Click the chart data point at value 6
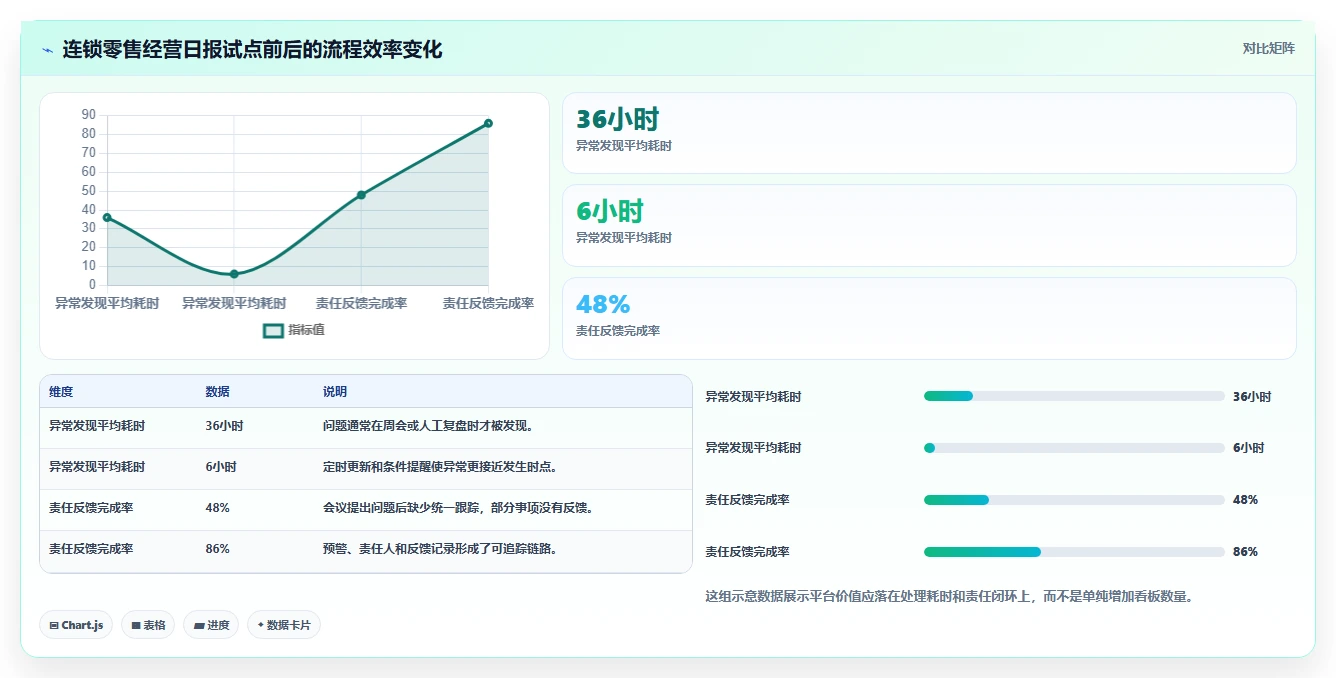This screenshot has height=678, width=1336. pos(234,274)
